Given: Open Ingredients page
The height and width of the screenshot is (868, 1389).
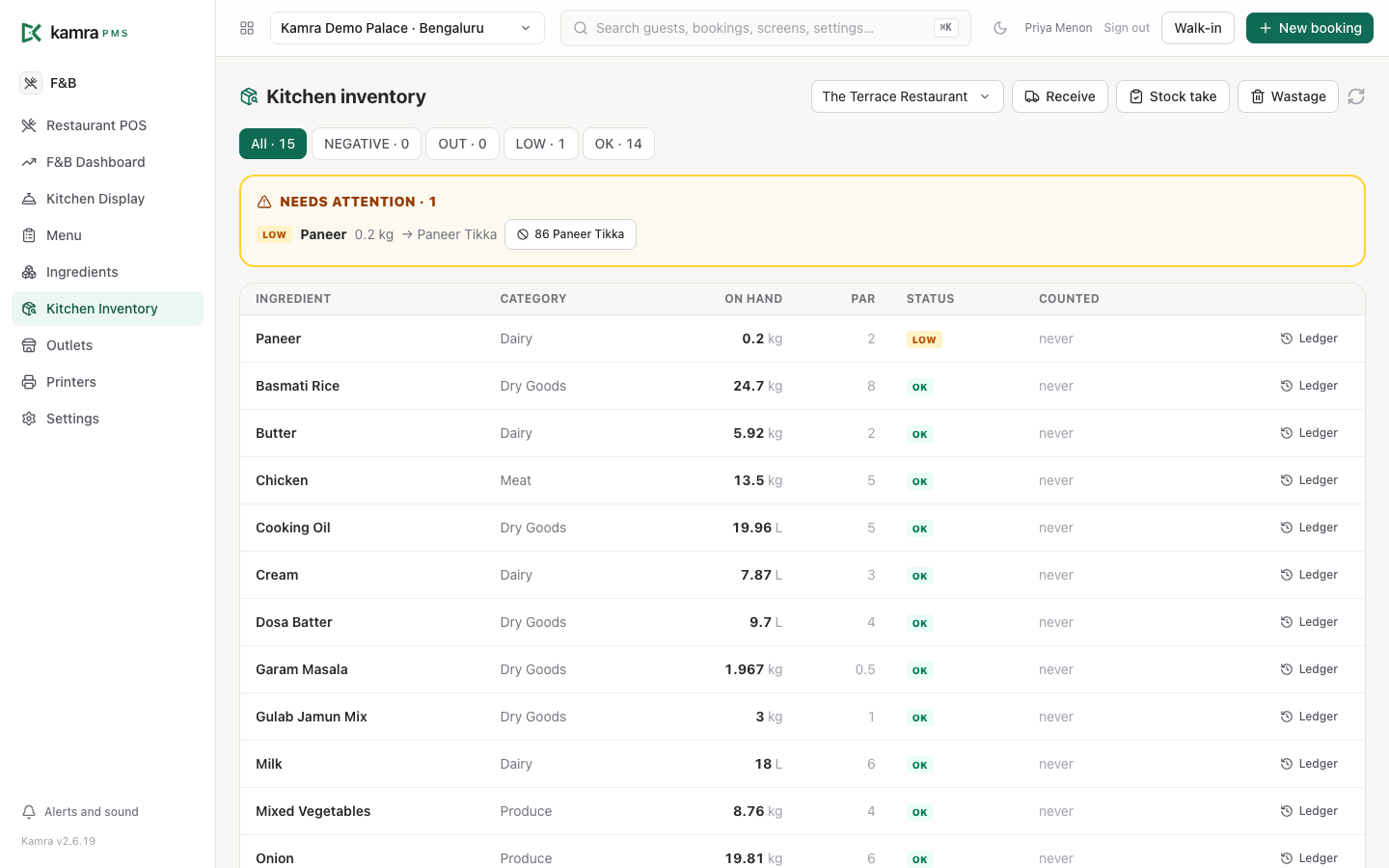Looking at the screenshot, I should point(107,272).
